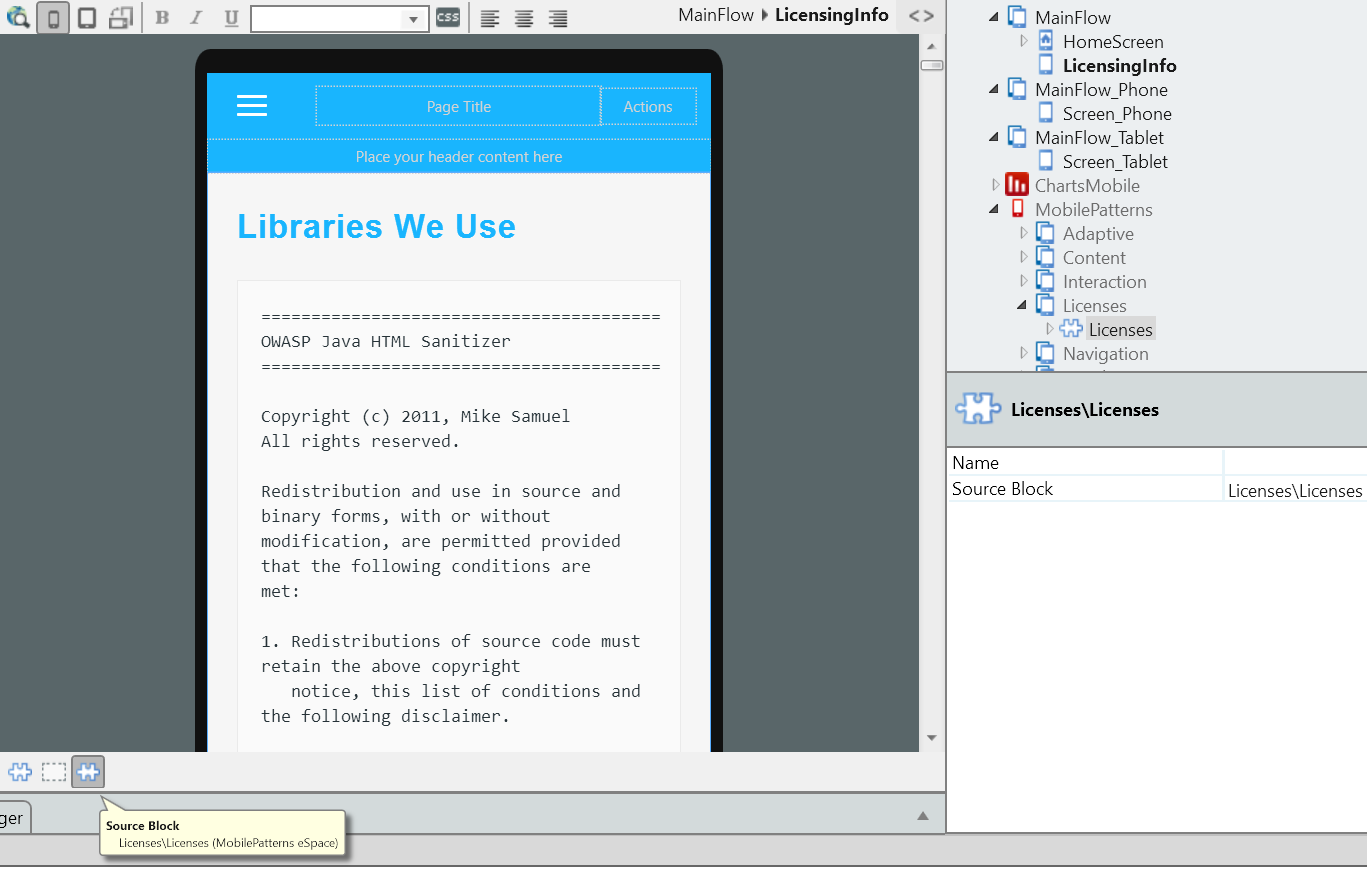The image size is (1367, 870).
Task: Select Screen_Tablet in the tree
Action: click(x=1115, y=162)
